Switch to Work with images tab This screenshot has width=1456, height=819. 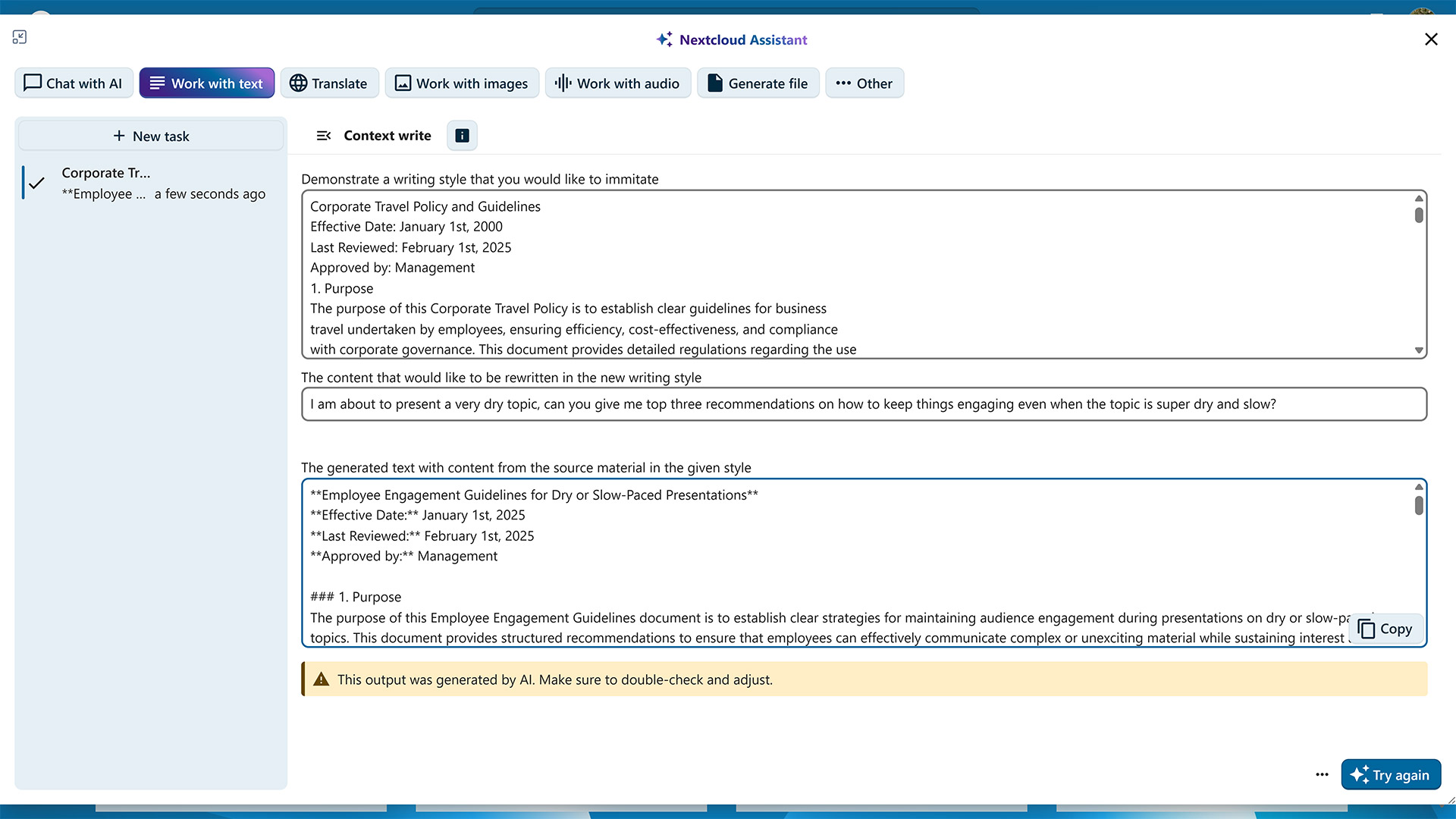coord(462,83)
